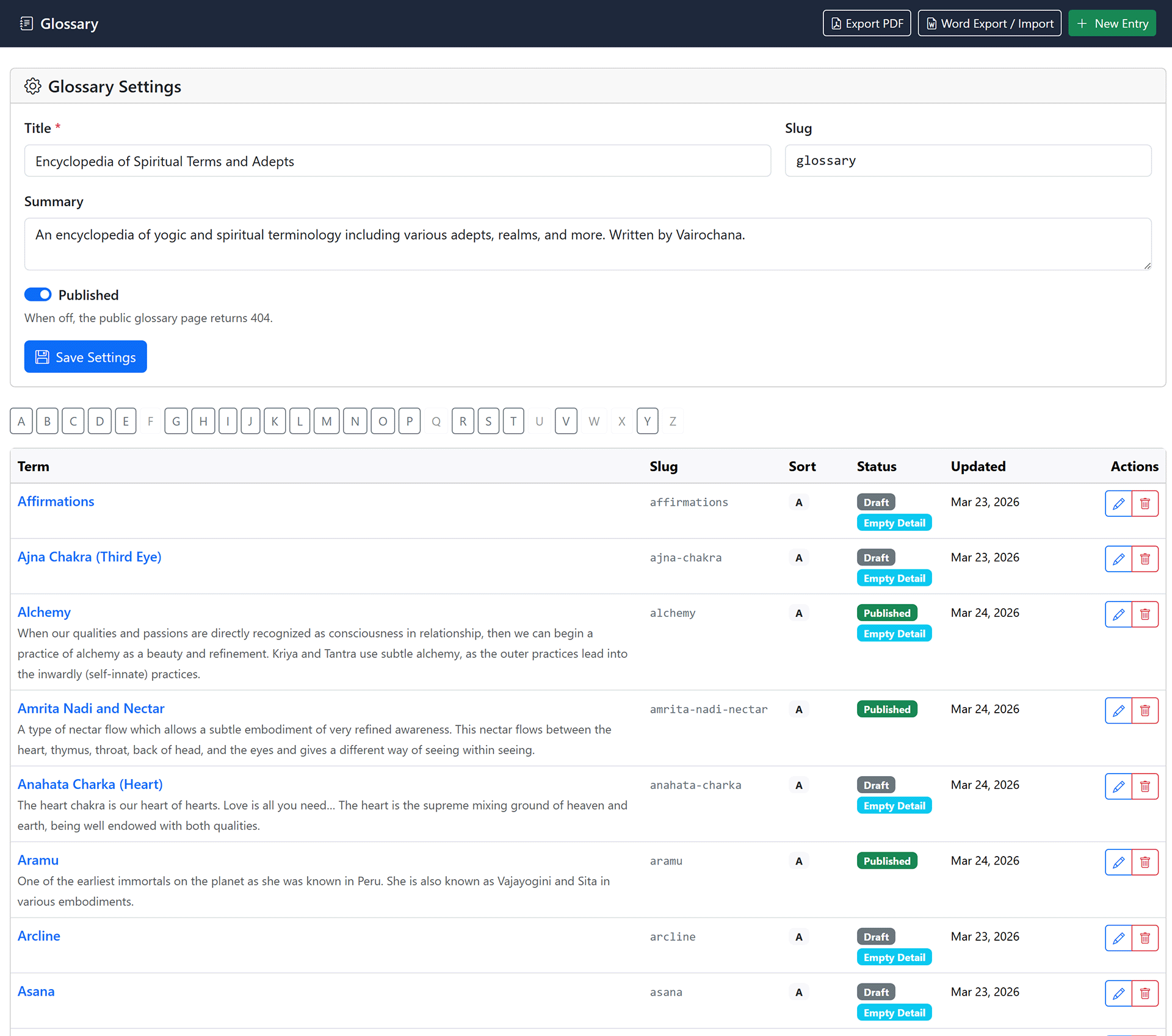
Task: Delete the Asana entry
Action: click(1145, 994)
